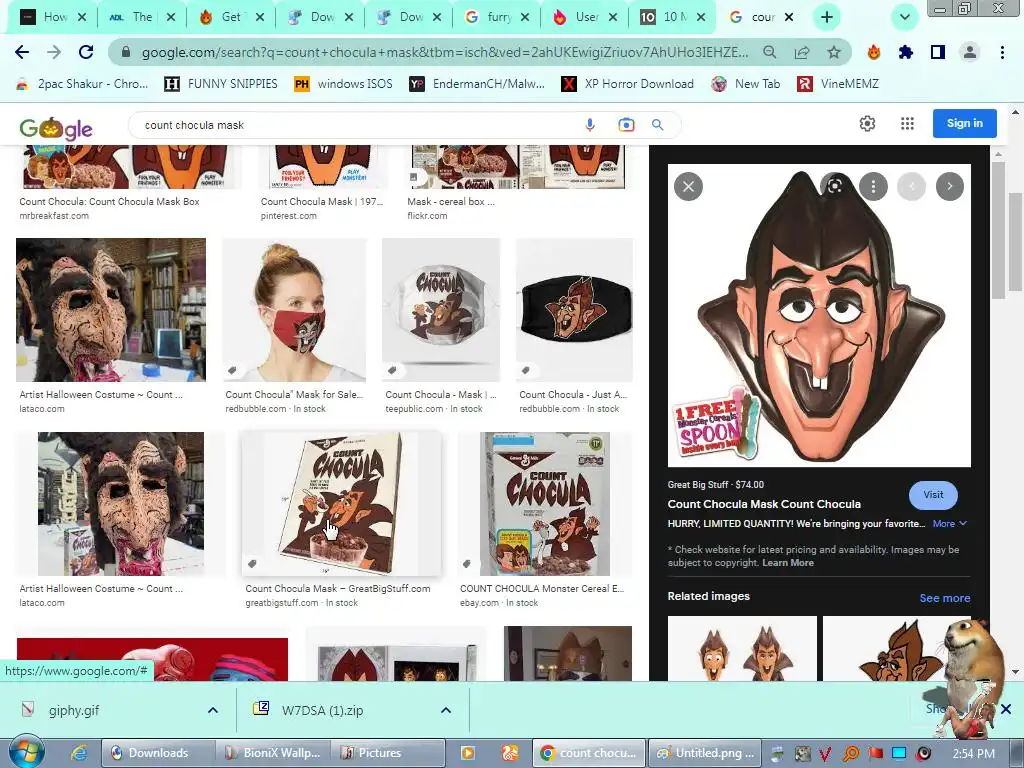Click the browser forward arrow
1024x768 pixels.
[54, 52]
